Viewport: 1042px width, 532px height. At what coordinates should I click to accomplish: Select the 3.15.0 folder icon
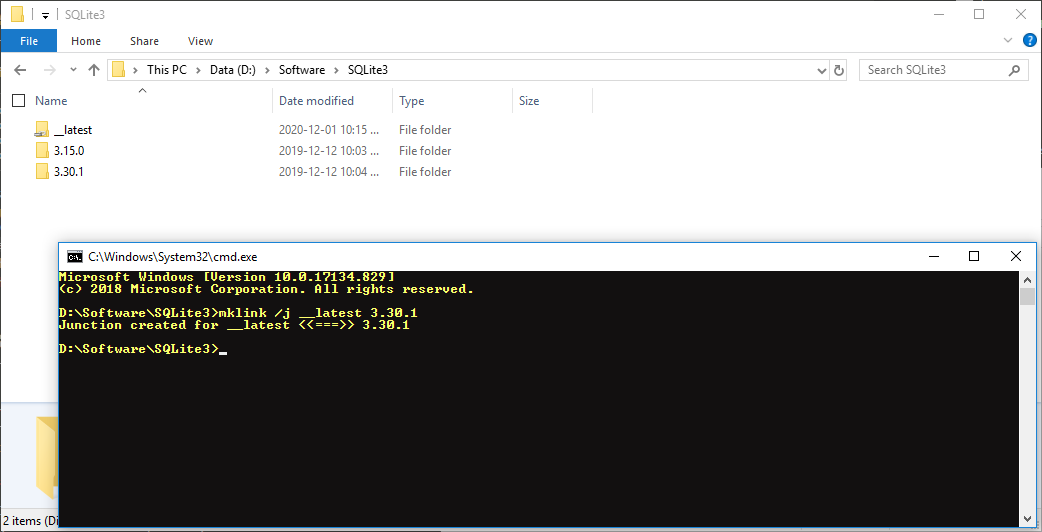tap(42, 151)
